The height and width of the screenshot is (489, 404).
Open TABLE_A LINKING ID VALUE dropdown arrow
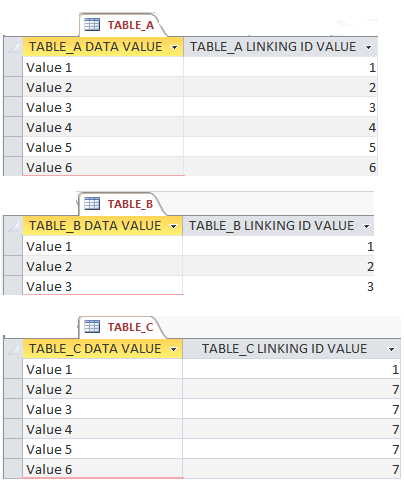pyautogui.click(x=368, y=48)
